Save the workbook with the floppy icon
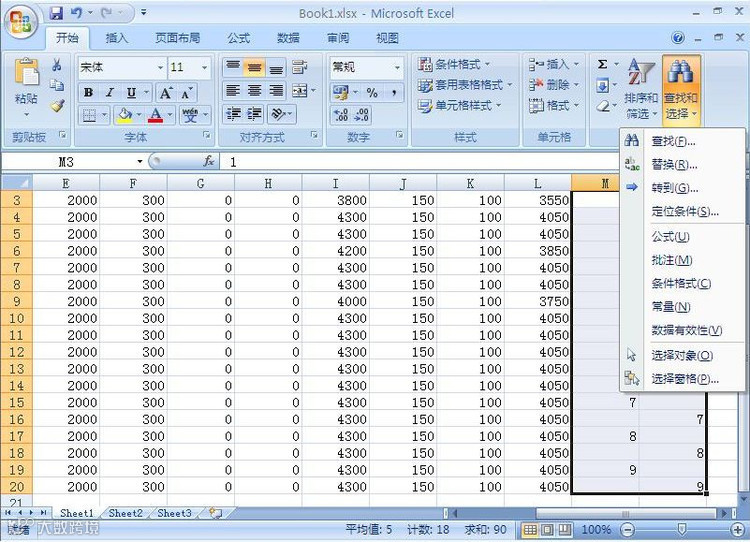Image resolution: width=750 pixels, height=542 pixels. [56, 13]
